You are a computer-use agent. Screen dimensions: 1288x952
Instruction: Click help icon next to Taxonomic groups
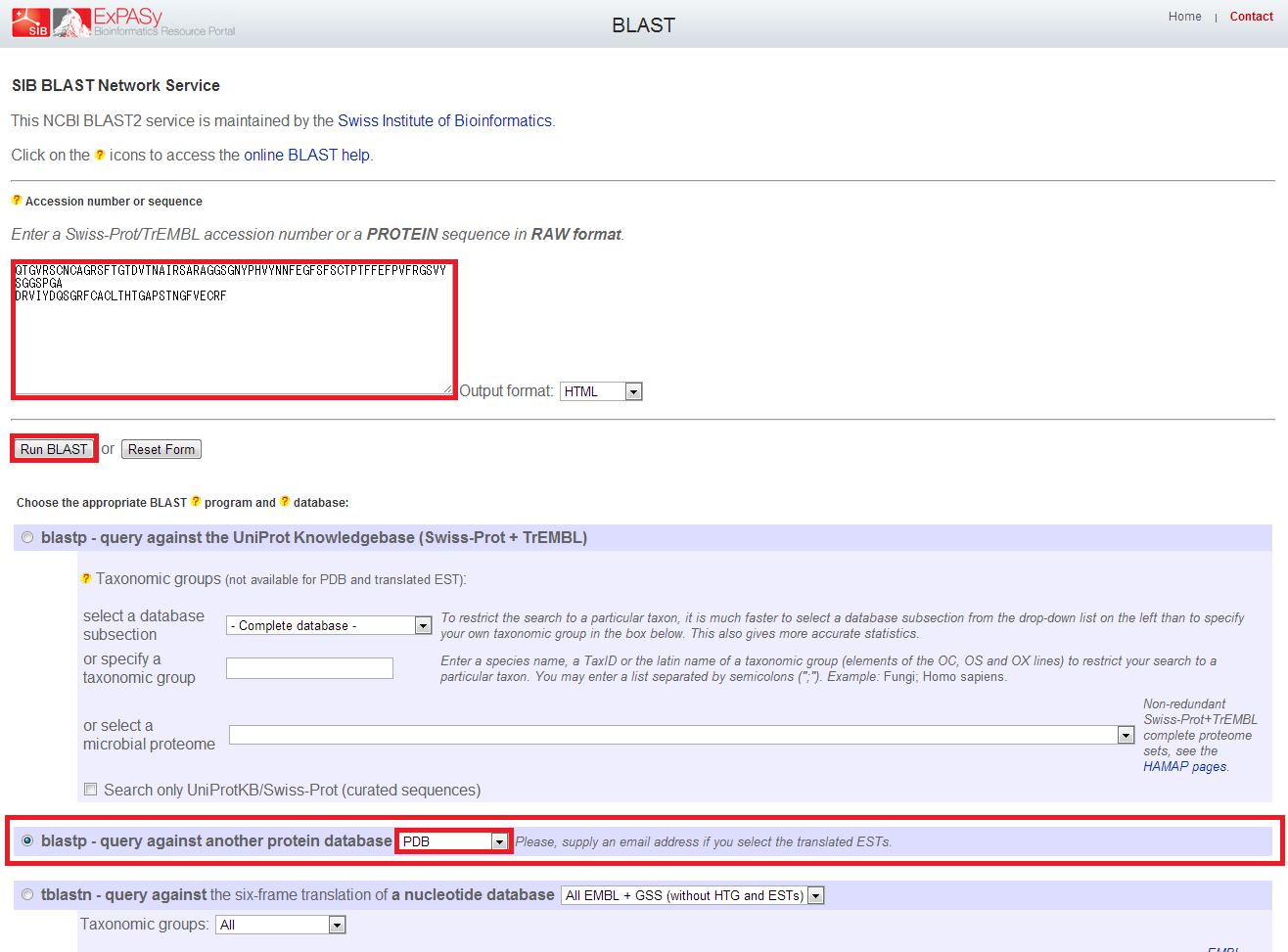86,579
